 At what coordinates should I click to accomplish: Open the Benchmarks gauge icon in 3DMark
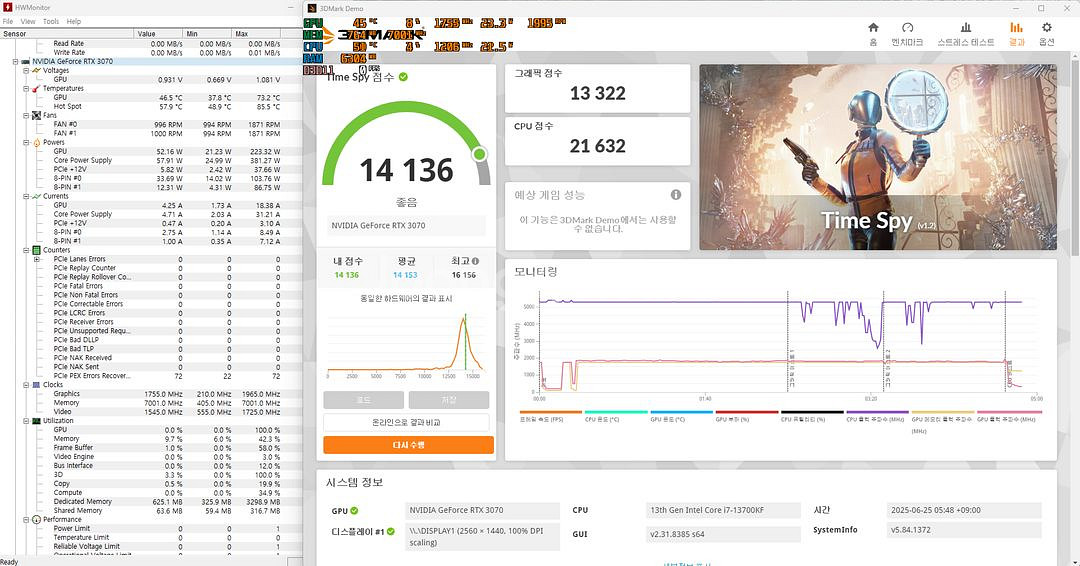(x=907, y=28)
